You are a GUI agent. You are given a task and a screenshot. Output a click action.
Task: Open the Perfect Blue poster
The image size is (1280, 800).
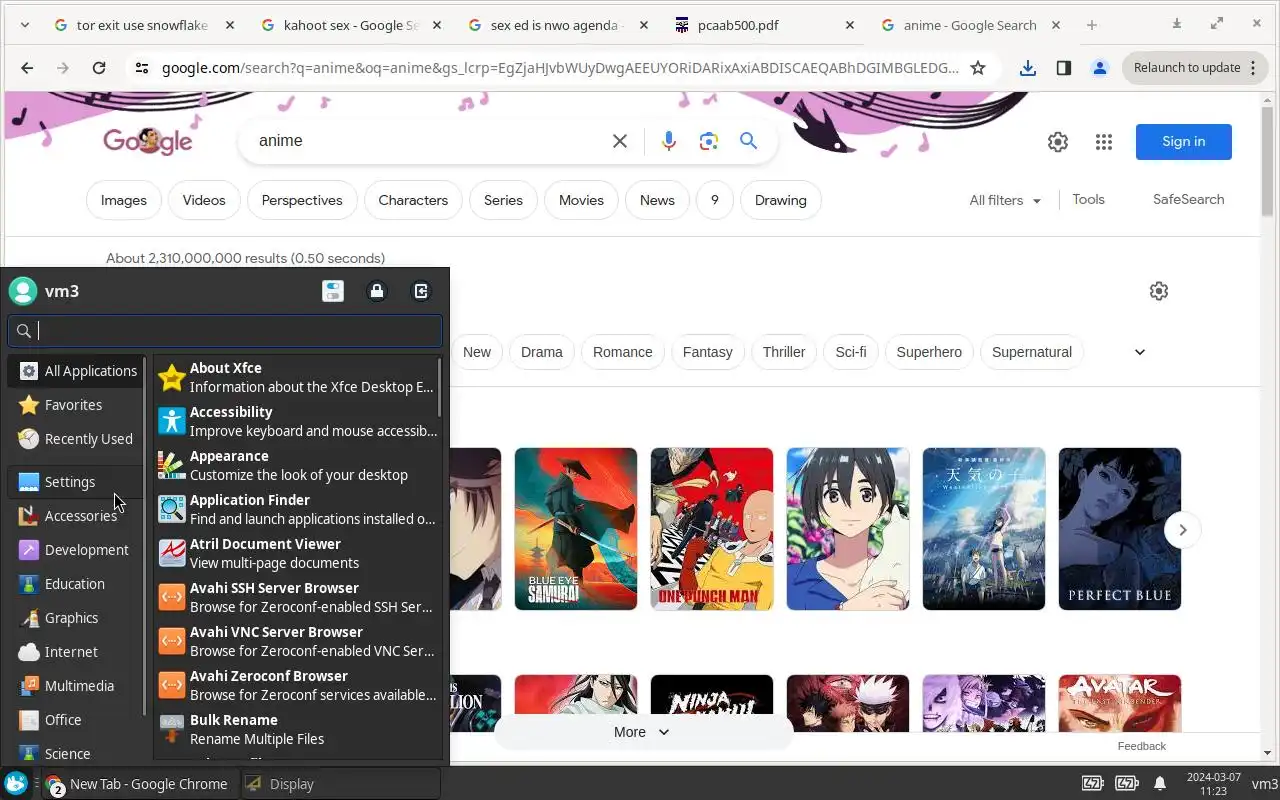click(x=1120, y=529)
